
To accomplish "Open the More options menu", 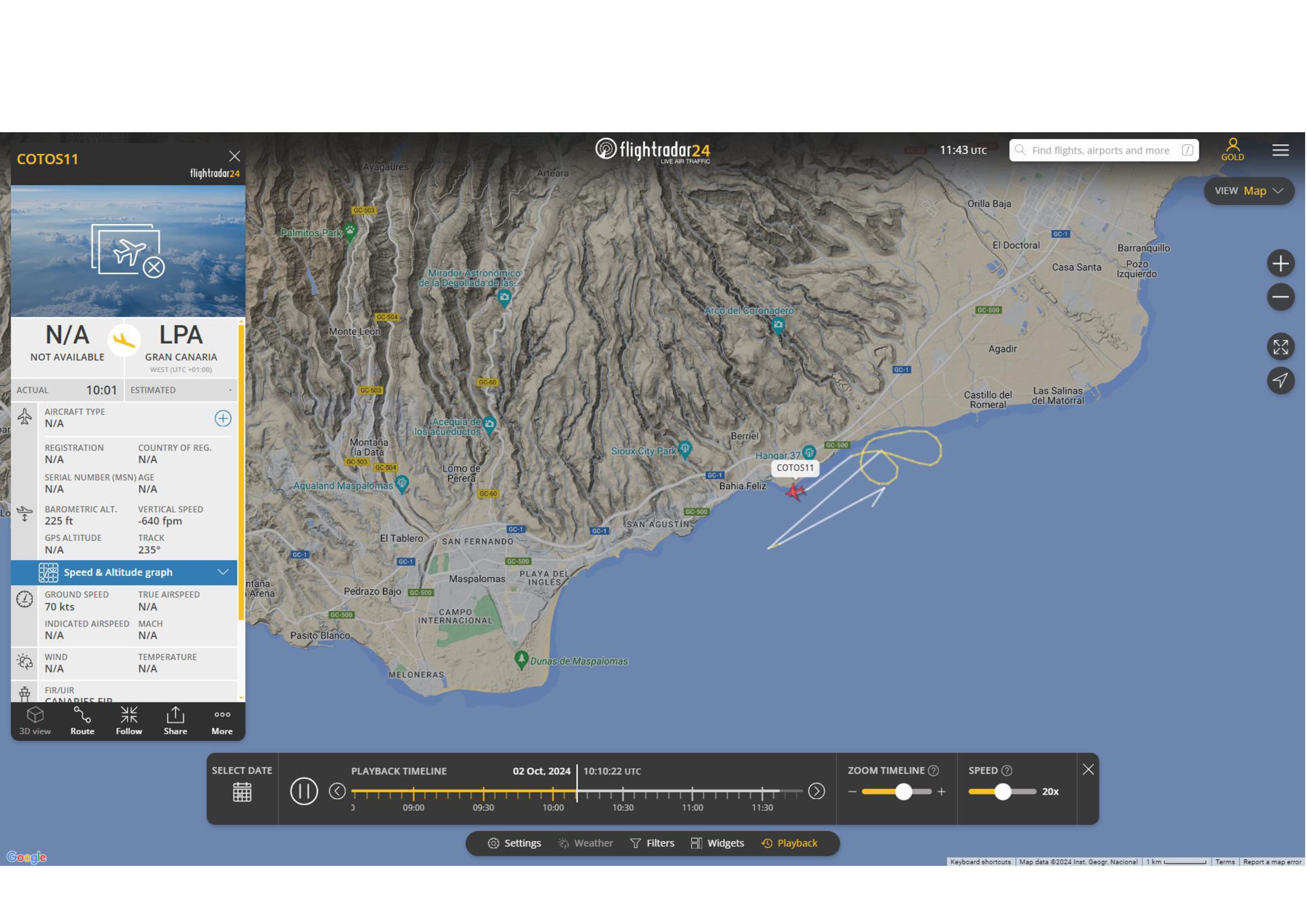I will click(x=222, y=721).
